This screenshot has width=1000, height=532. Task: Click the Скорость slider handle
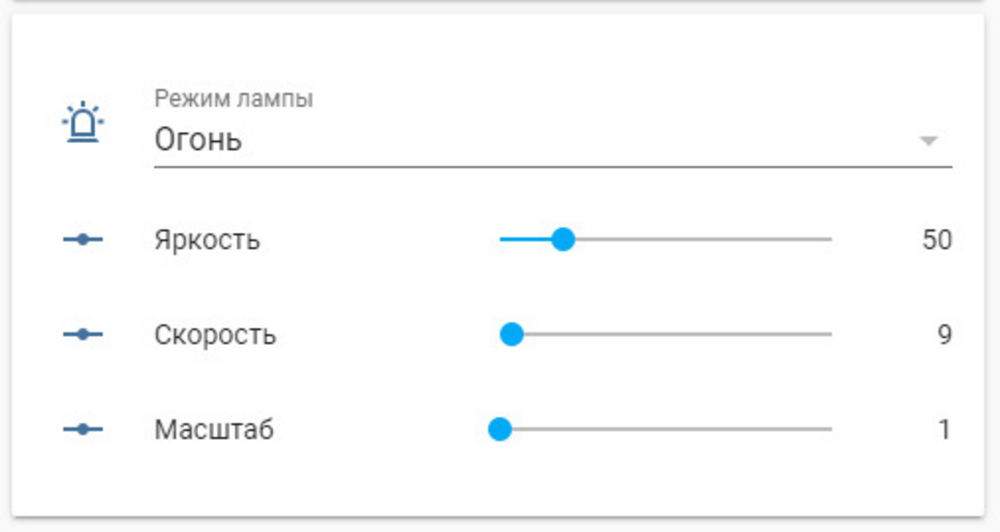pos(511,334)
